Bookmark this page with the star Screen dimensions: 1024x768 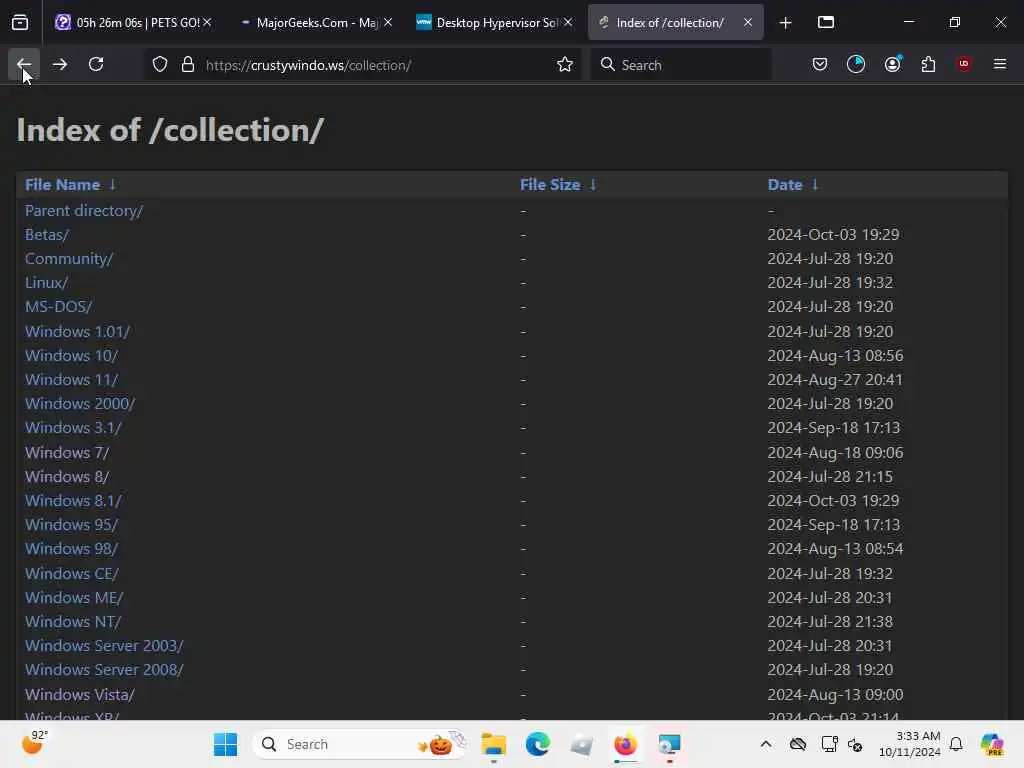[x=565, y=65]
